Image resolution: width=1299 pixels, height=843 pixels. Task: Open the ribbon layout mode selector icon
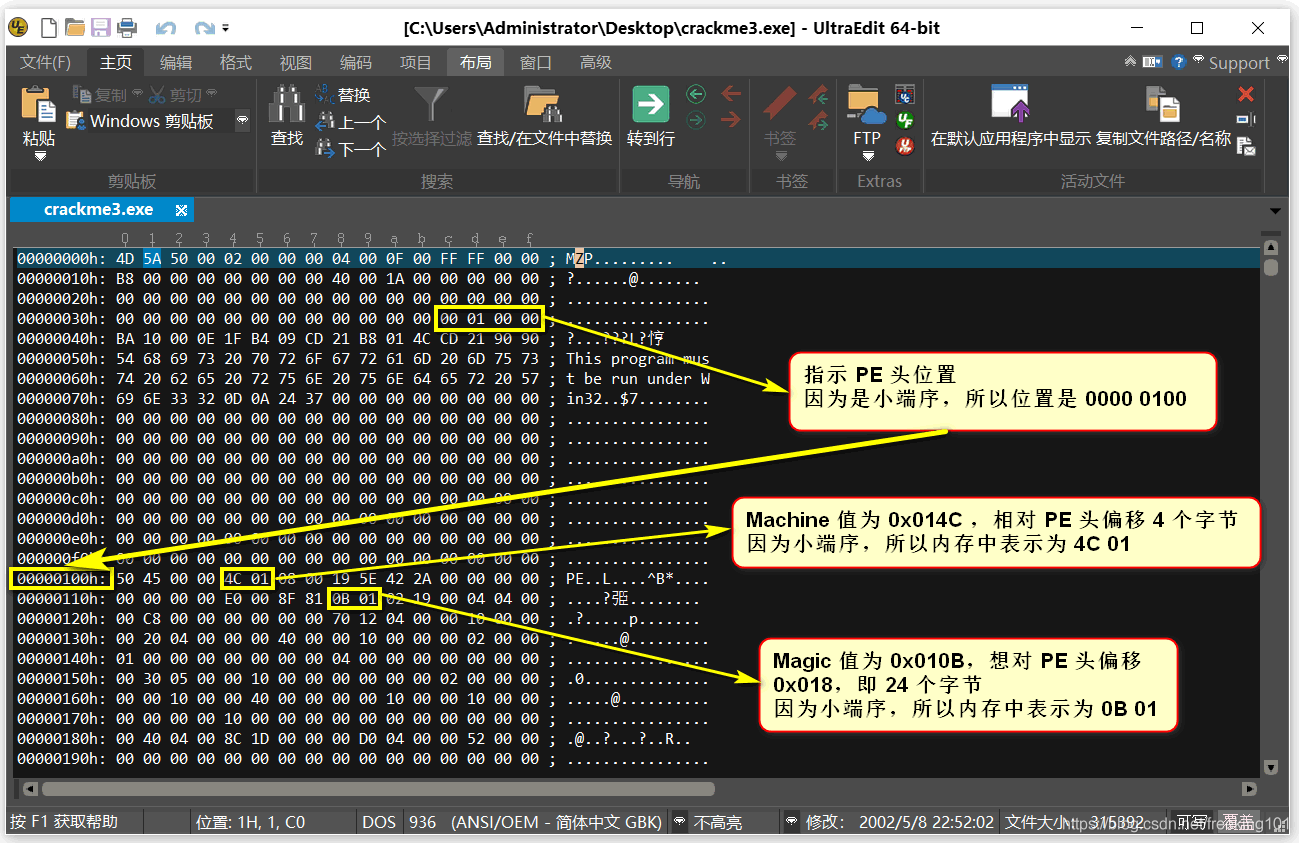pos(1153,61)
